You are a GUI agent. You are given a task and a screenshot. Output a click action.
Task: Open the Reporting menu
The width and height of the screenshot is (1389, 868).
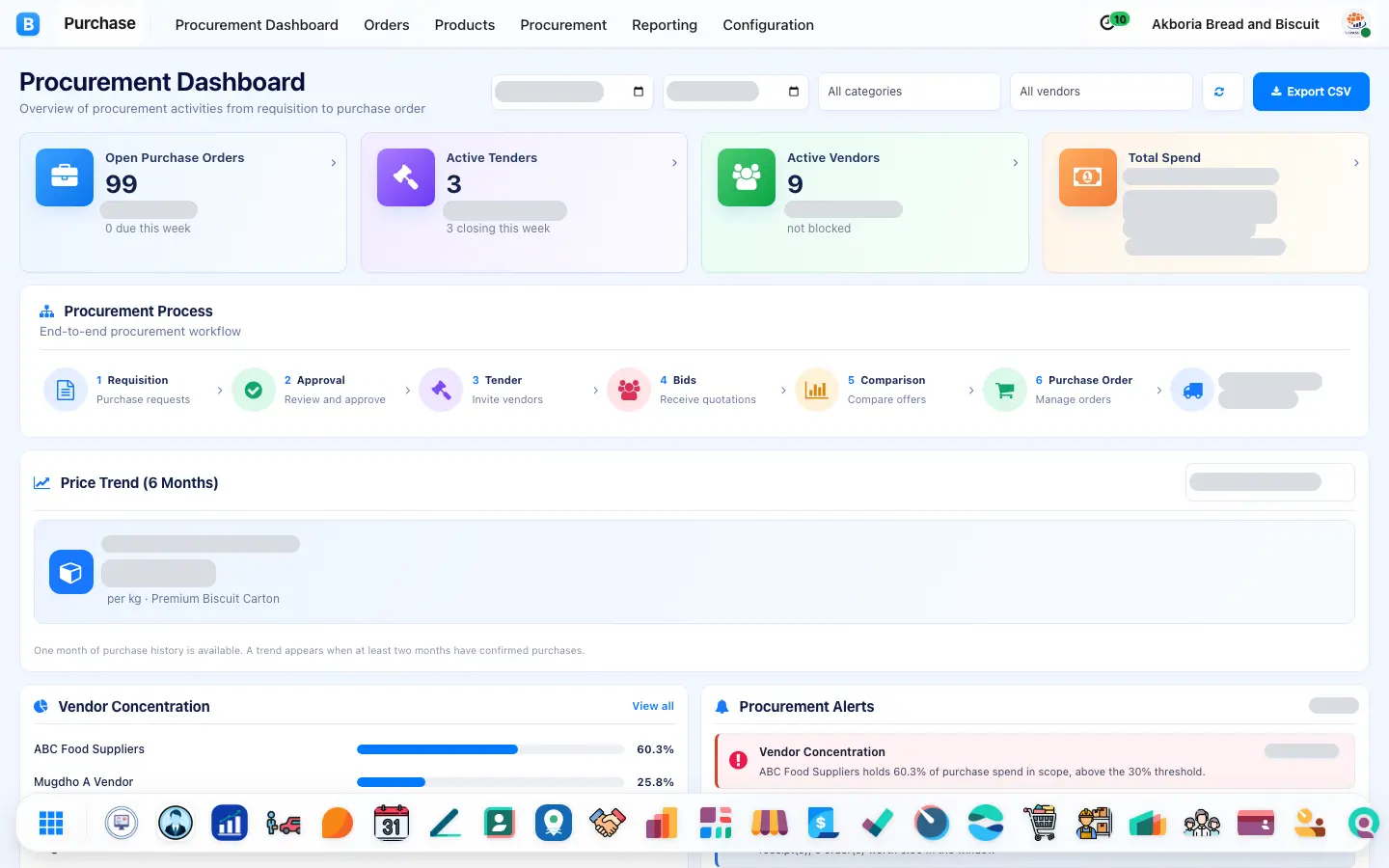(x=665, y=25)
